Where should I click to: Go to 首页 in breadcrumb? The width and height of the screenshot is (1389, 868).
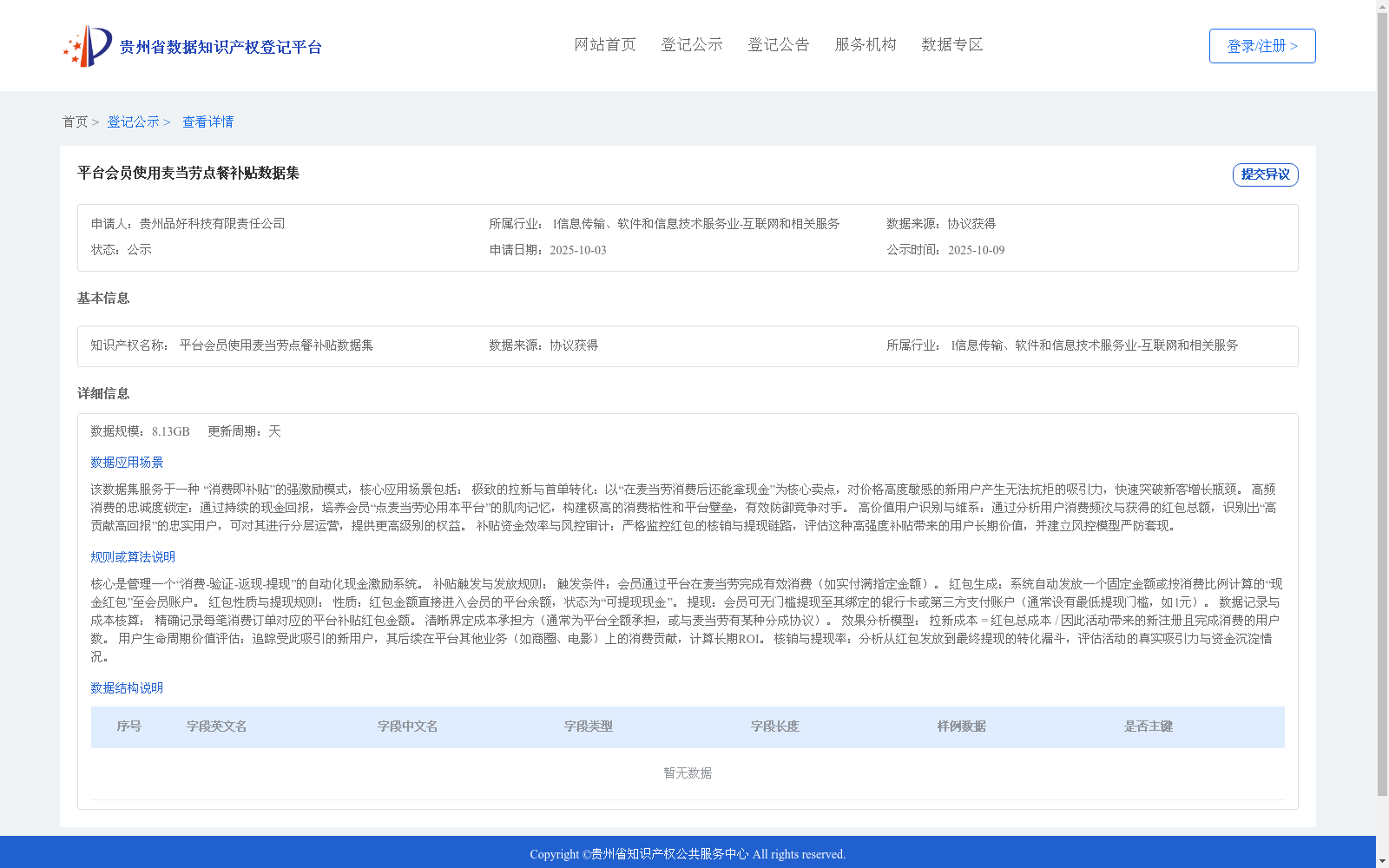(75, 122)
